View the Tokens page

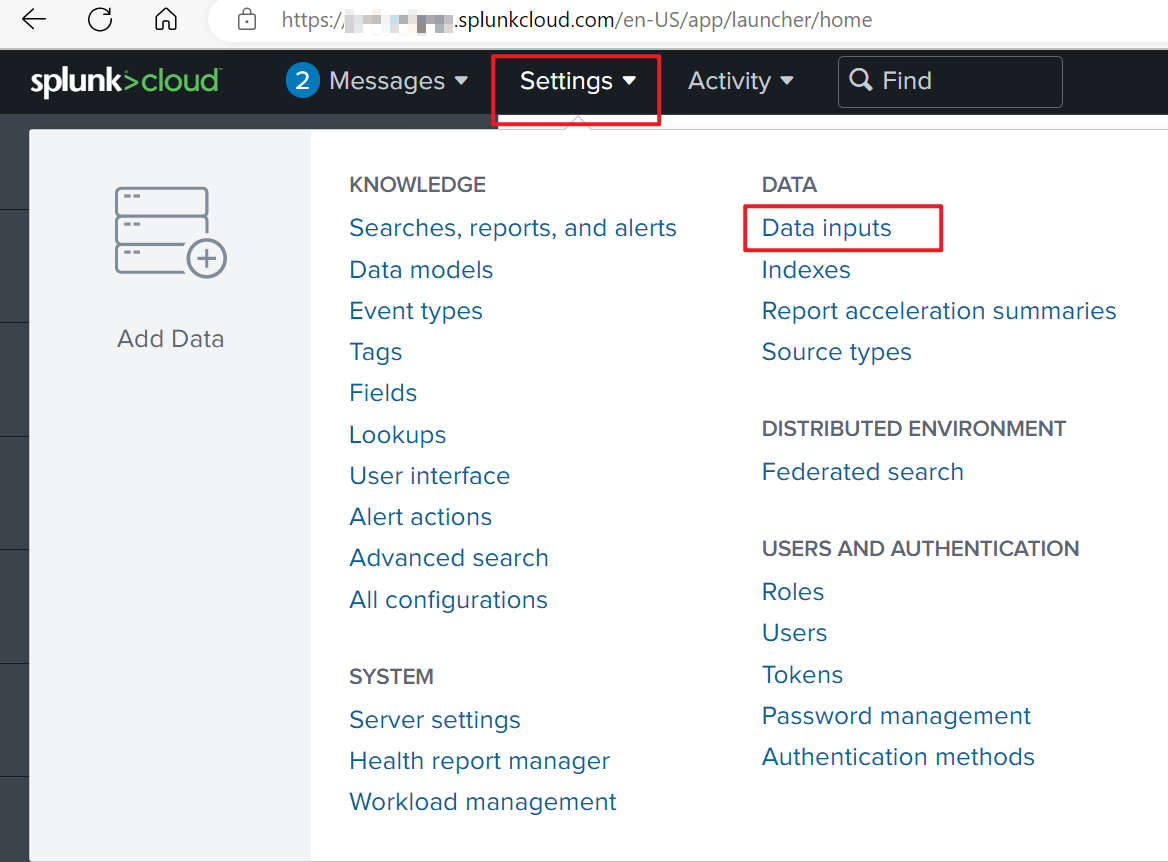click(x=802, y=674)
